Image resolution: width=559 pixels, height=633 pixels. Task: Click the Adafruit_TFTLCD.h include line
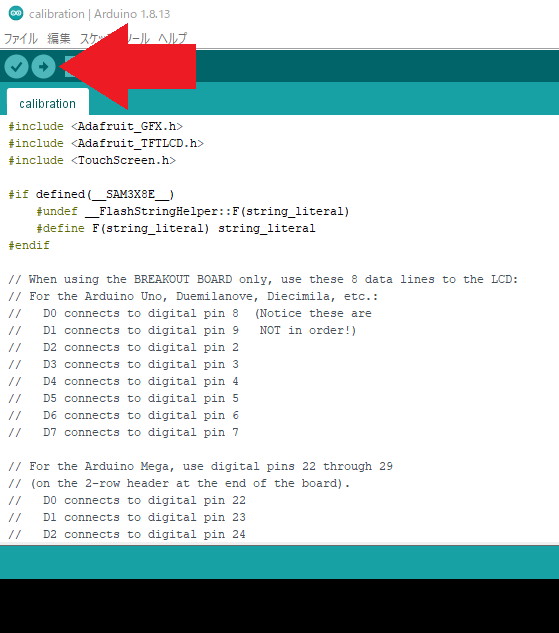tap(106, 143)
